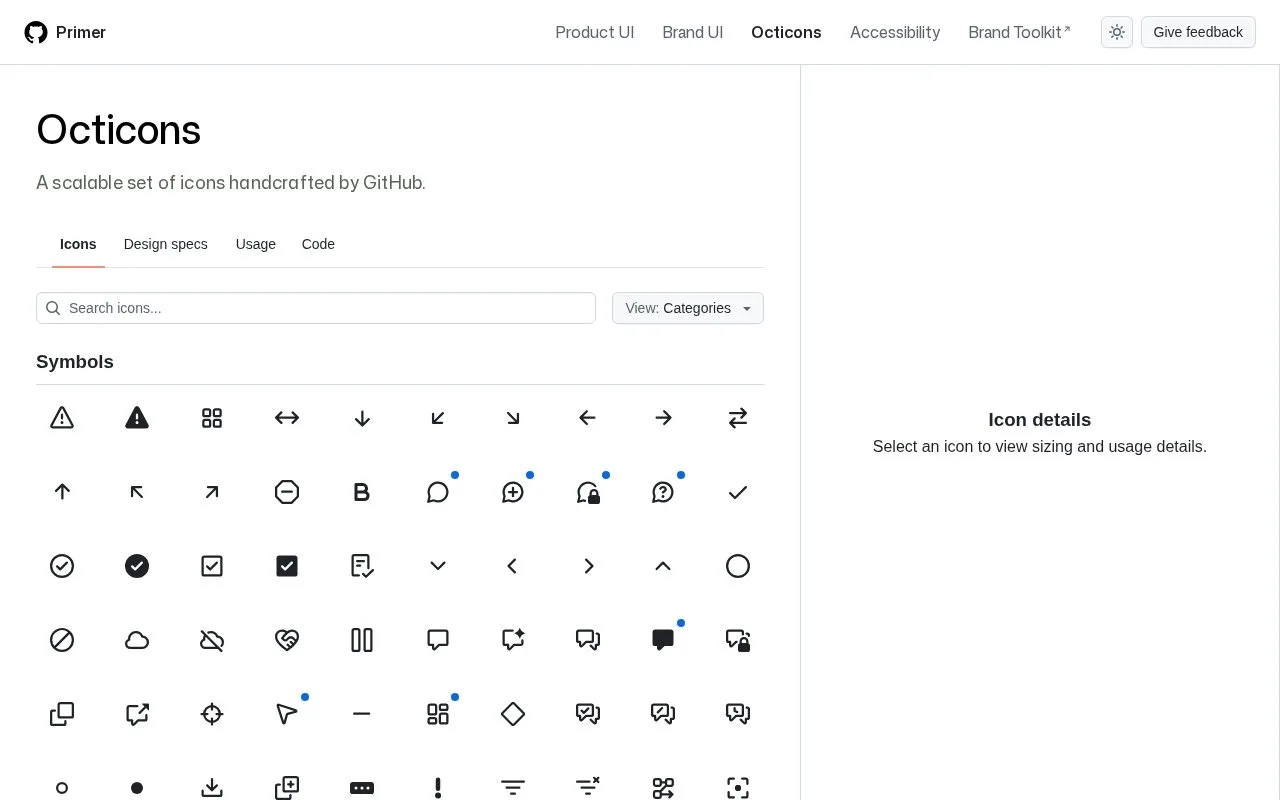The width and height of the screenshot is (1280, 800).
Task: Go to the Code tab
Action: tap(318, 244)
